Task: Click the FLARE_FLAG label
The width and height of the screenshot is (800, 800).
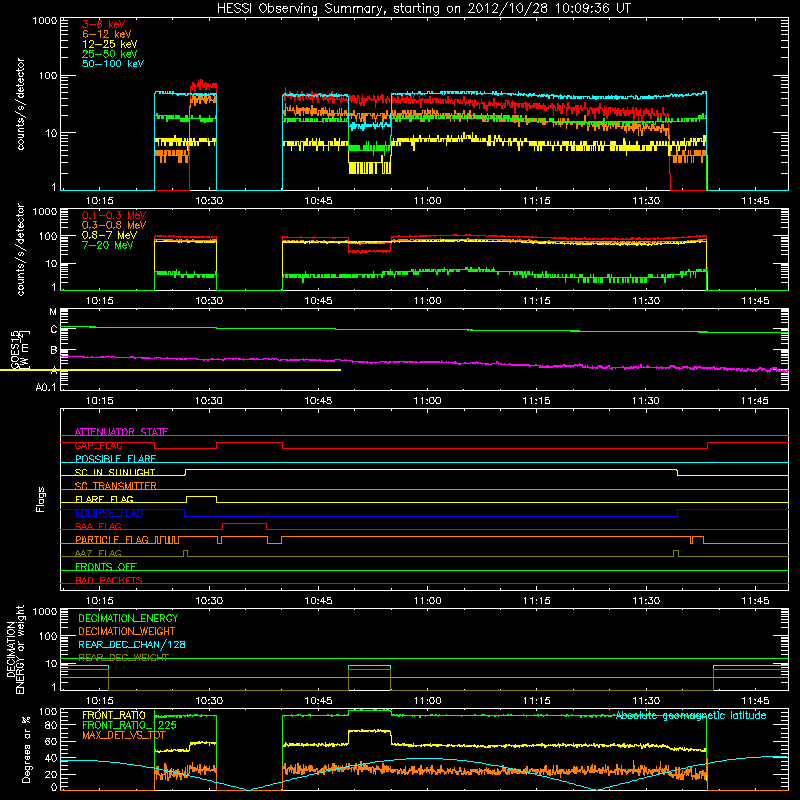Action: (x=104, y=499)
